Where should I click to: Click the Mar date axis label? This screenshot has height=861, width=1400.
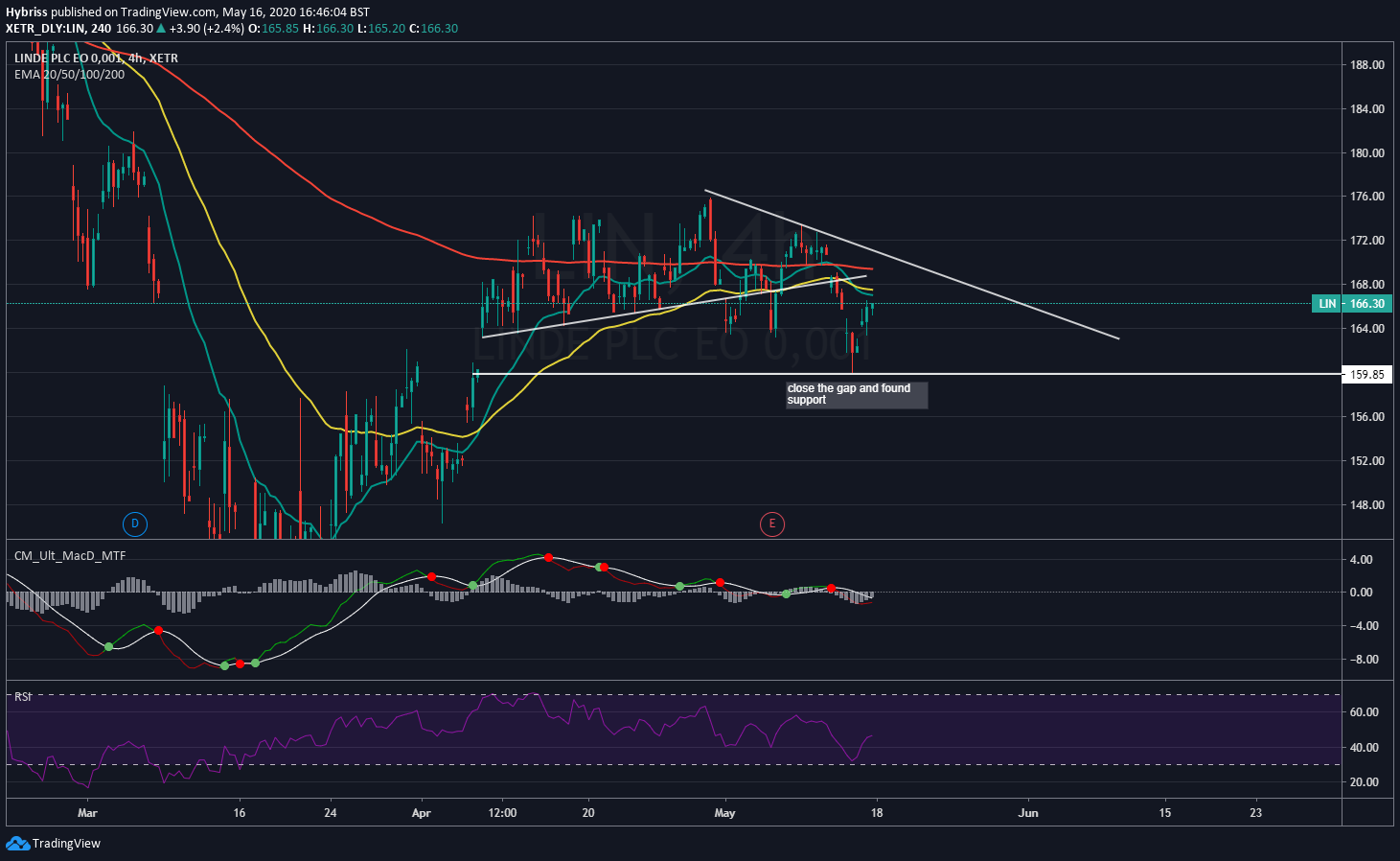(x=87, y=813)
